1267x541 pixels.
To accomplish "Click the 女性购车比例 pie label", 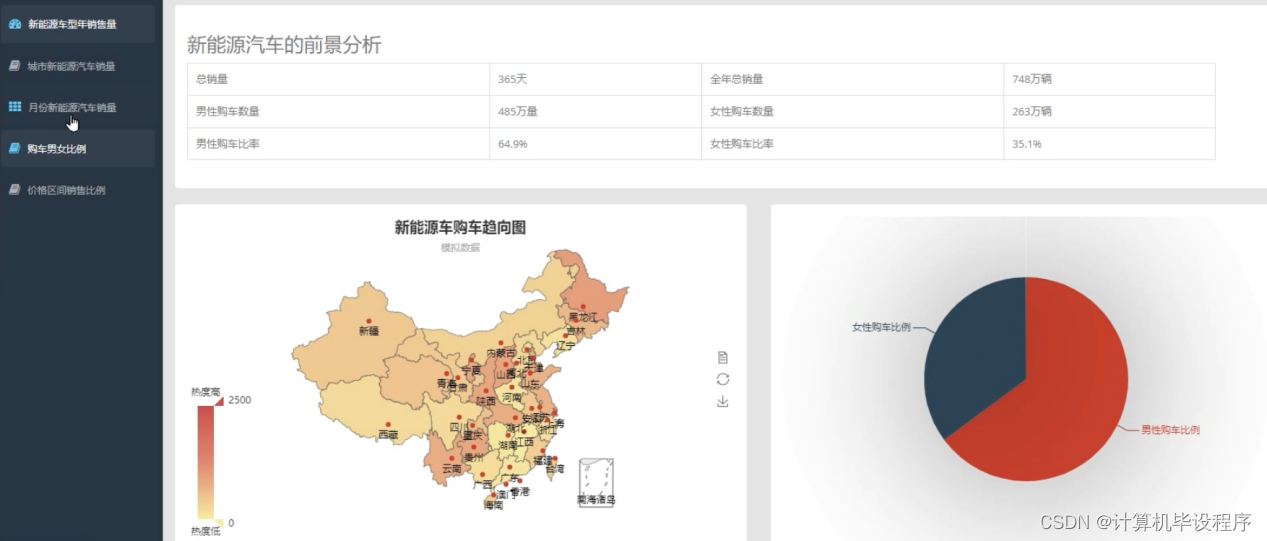I will pyautogui.click(x=881, y=327).
